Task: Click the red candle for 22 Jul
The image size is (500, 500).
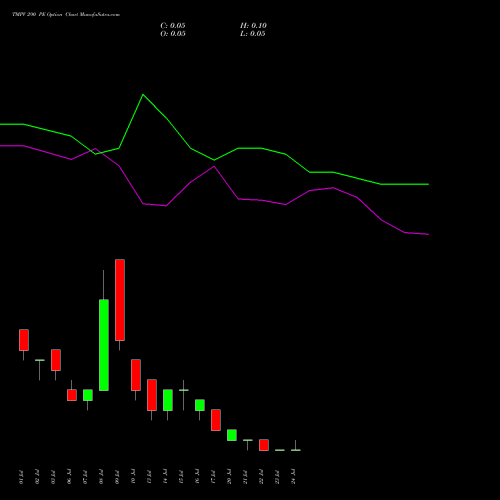Action: click(264, 445)
